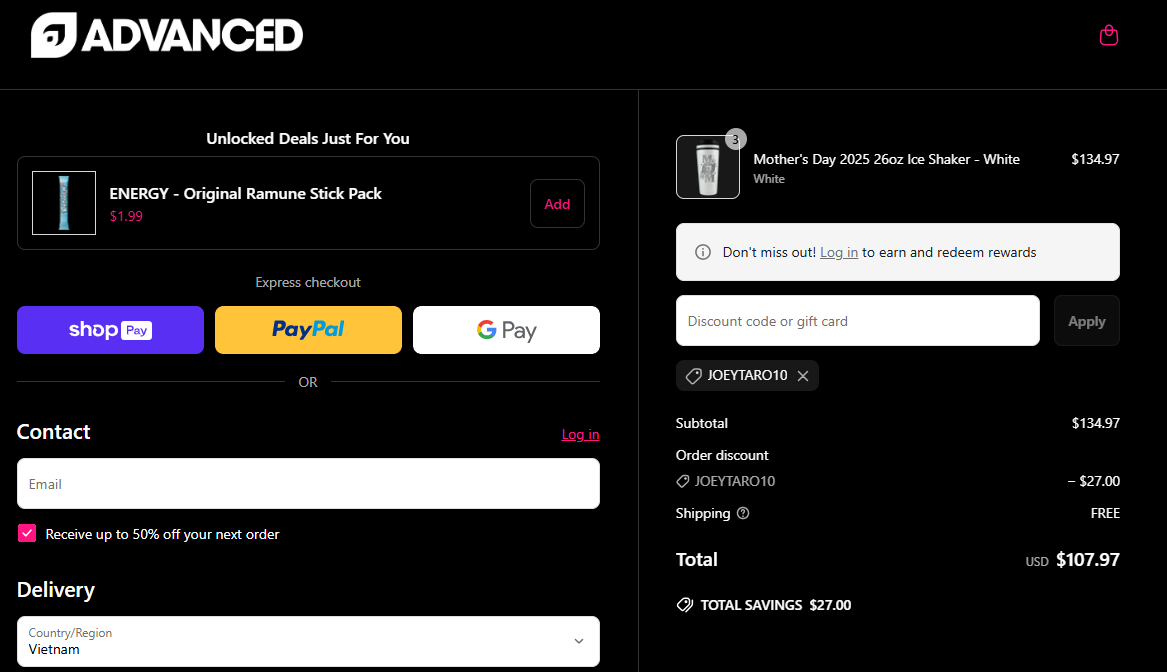Open the shopping bag cart icon
1167x672 pixels.
[x=1108, y=35]
